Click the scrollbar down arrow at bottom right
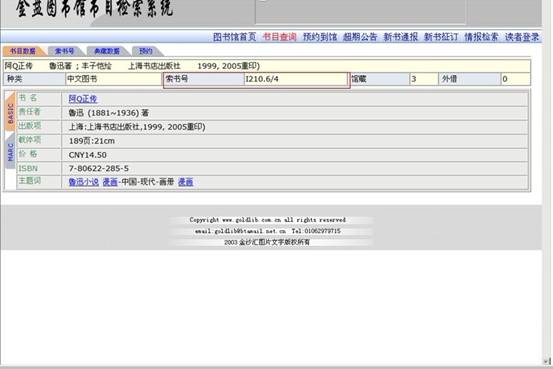Viewport: 553px width, 369px height. (x=547, y=361)
